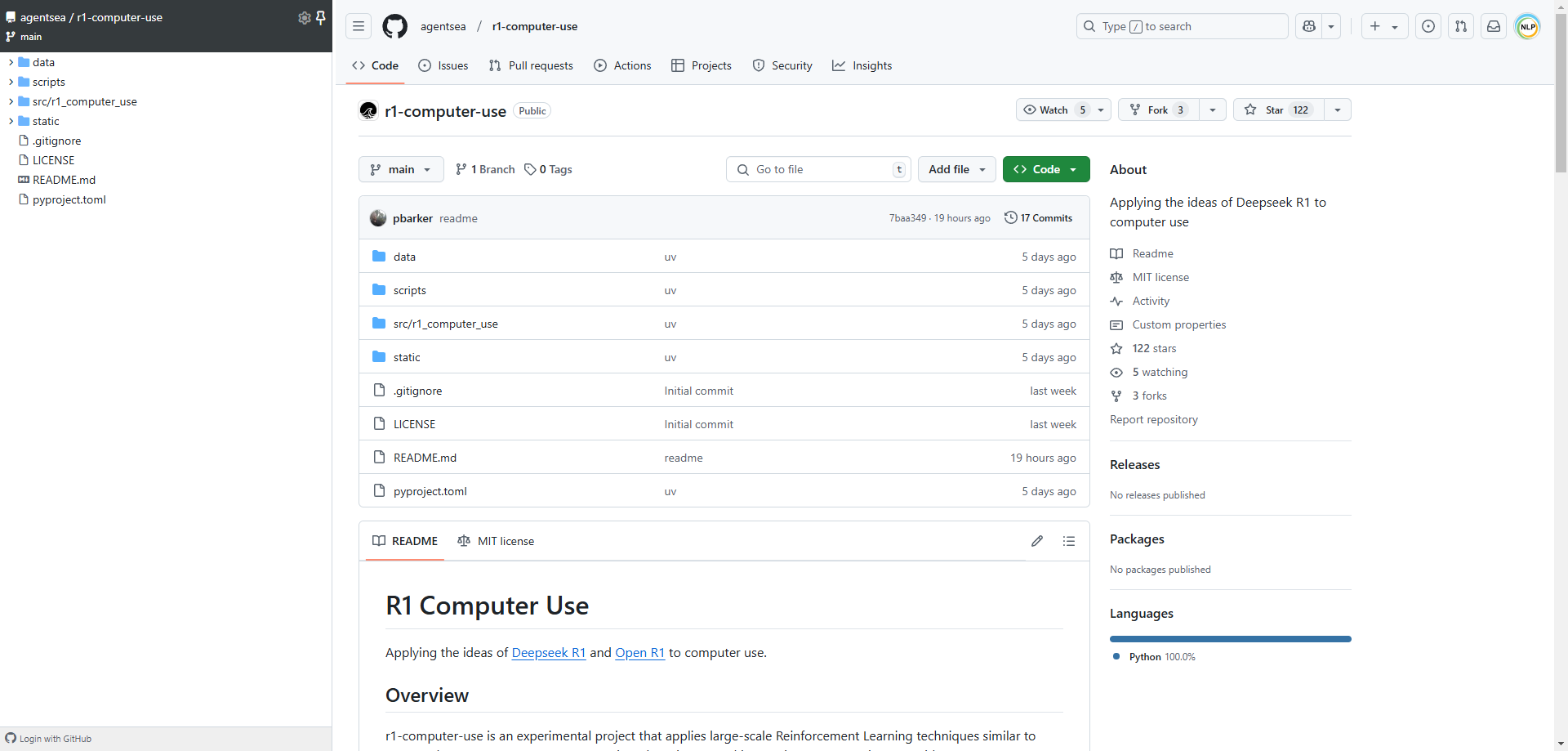Open the main branch dropdown

pos(400,169)
